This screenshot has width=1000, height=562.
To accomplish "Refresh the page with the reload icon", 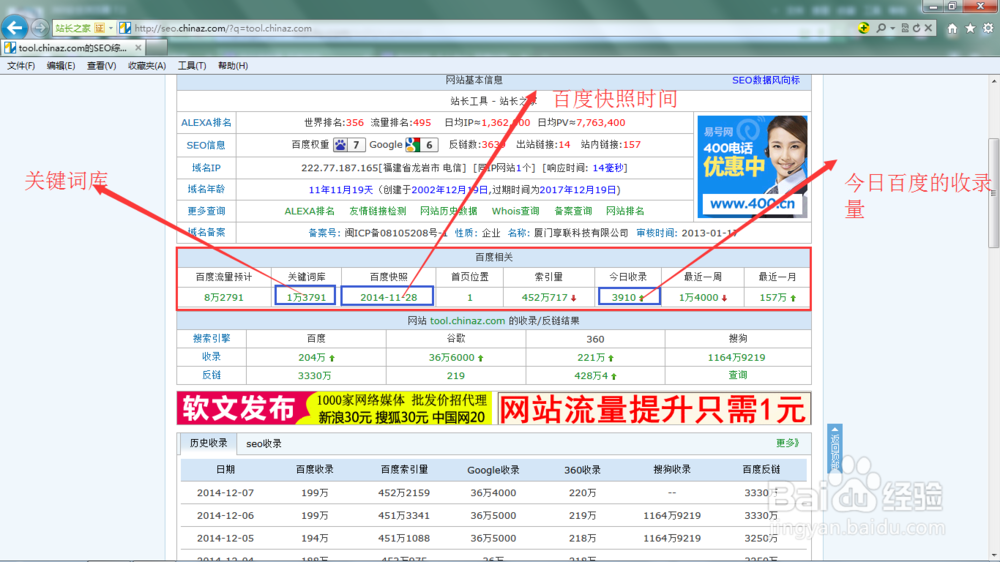I will (x=916, y=28).
